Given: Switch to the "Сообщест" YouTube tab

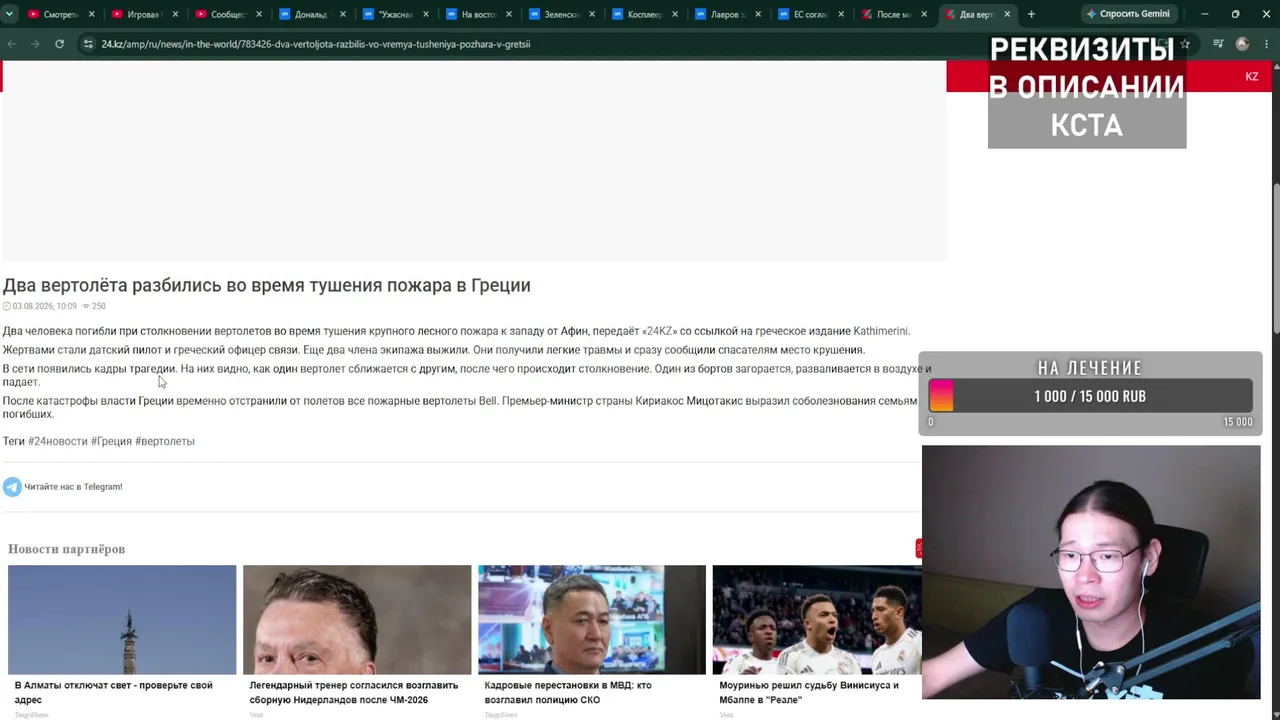Looking at the screenshot, I should point(227,14).
